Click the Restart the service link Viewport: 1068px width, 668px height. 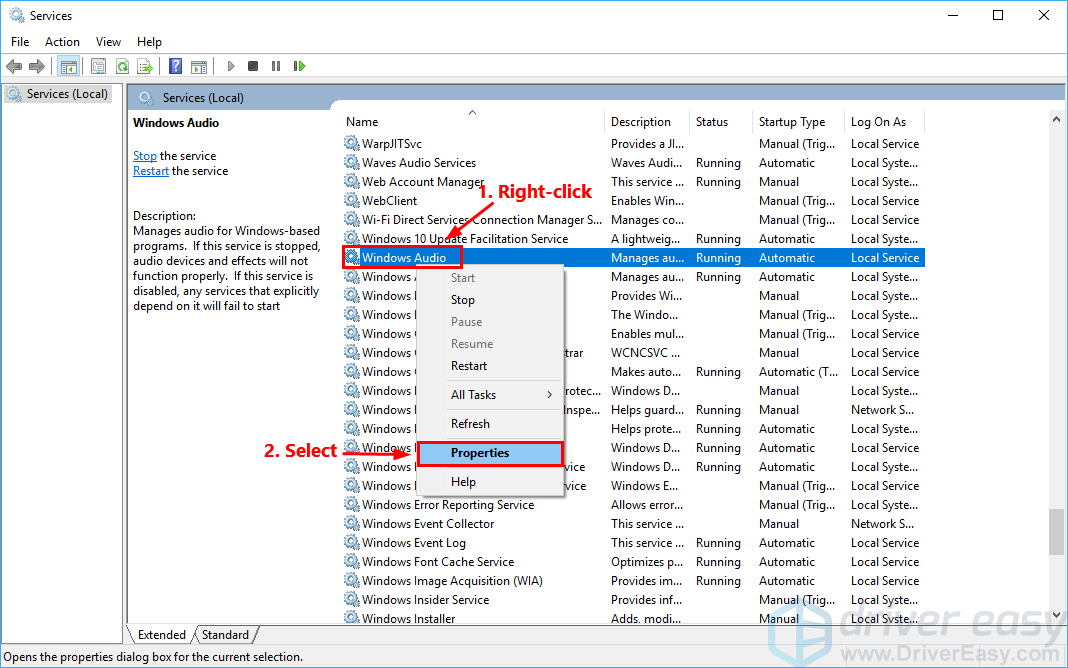tap(151, 171)
